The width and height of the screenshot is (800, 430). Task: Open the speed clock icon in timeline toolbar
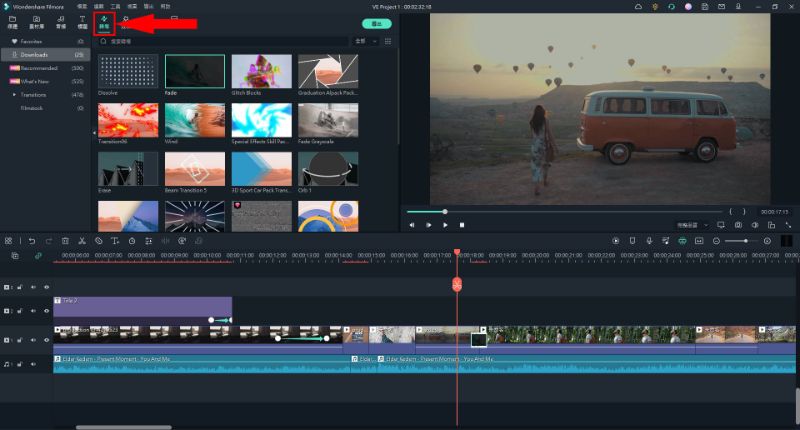pyautogui.click(x=132, y=241)
